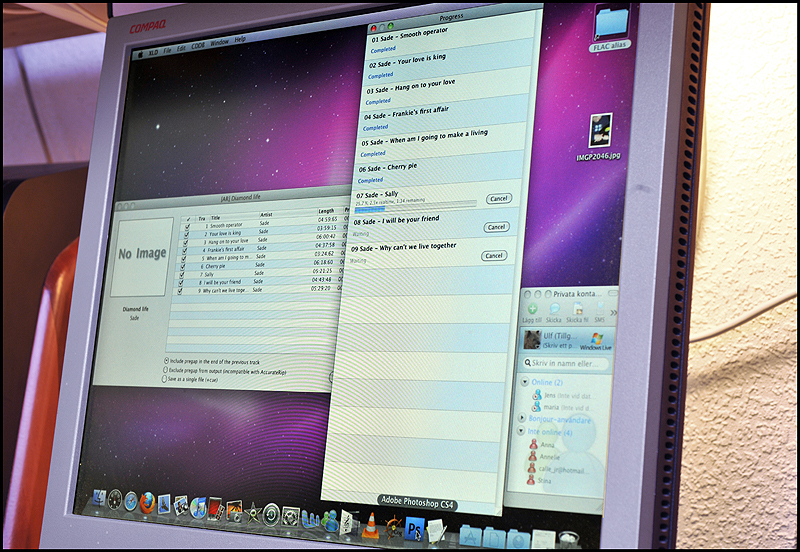
Task: Select offline contact Anna
Action: click(542, 444)
